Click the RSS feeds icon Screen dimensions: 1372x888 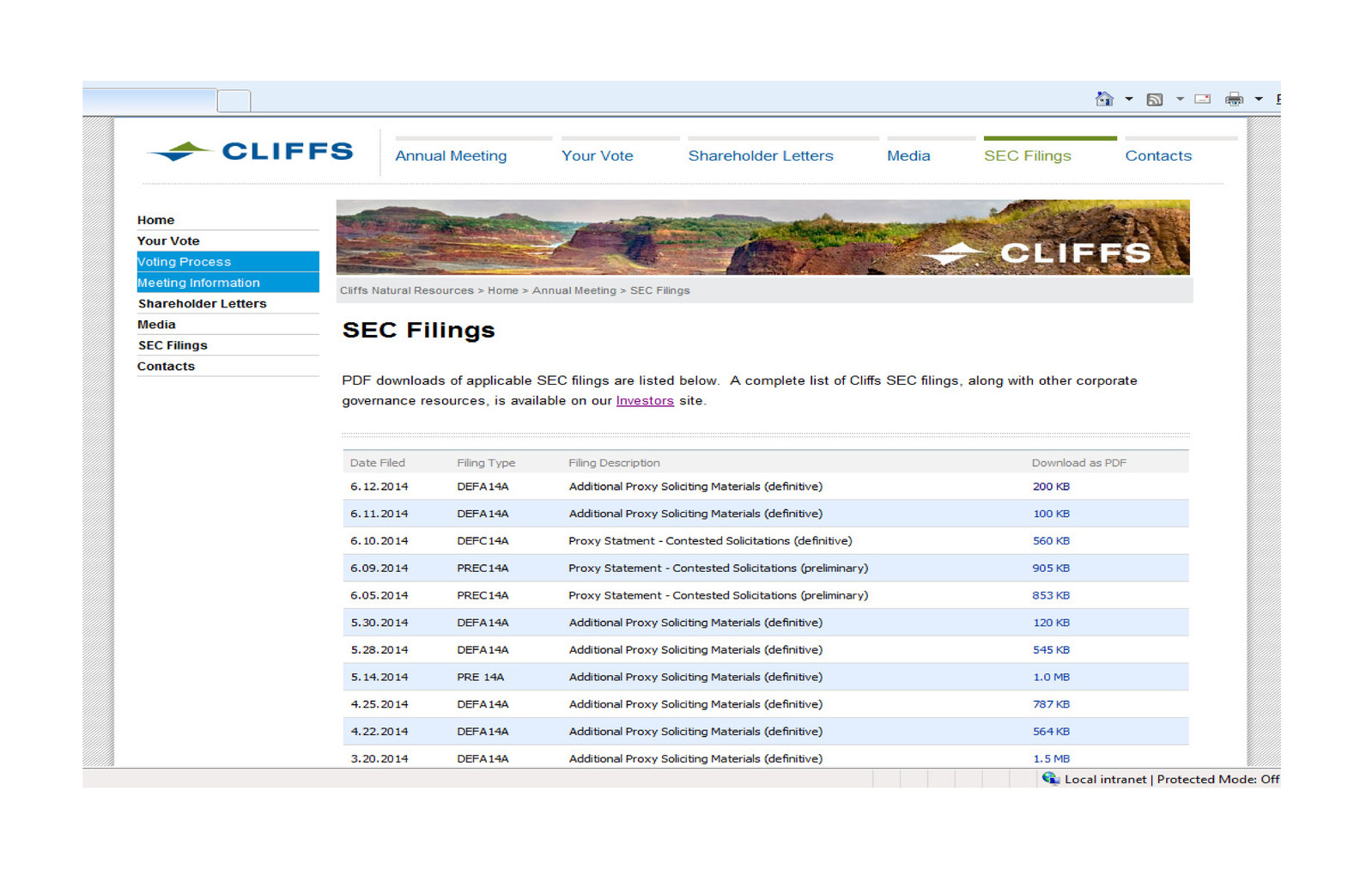[1155, 100]
